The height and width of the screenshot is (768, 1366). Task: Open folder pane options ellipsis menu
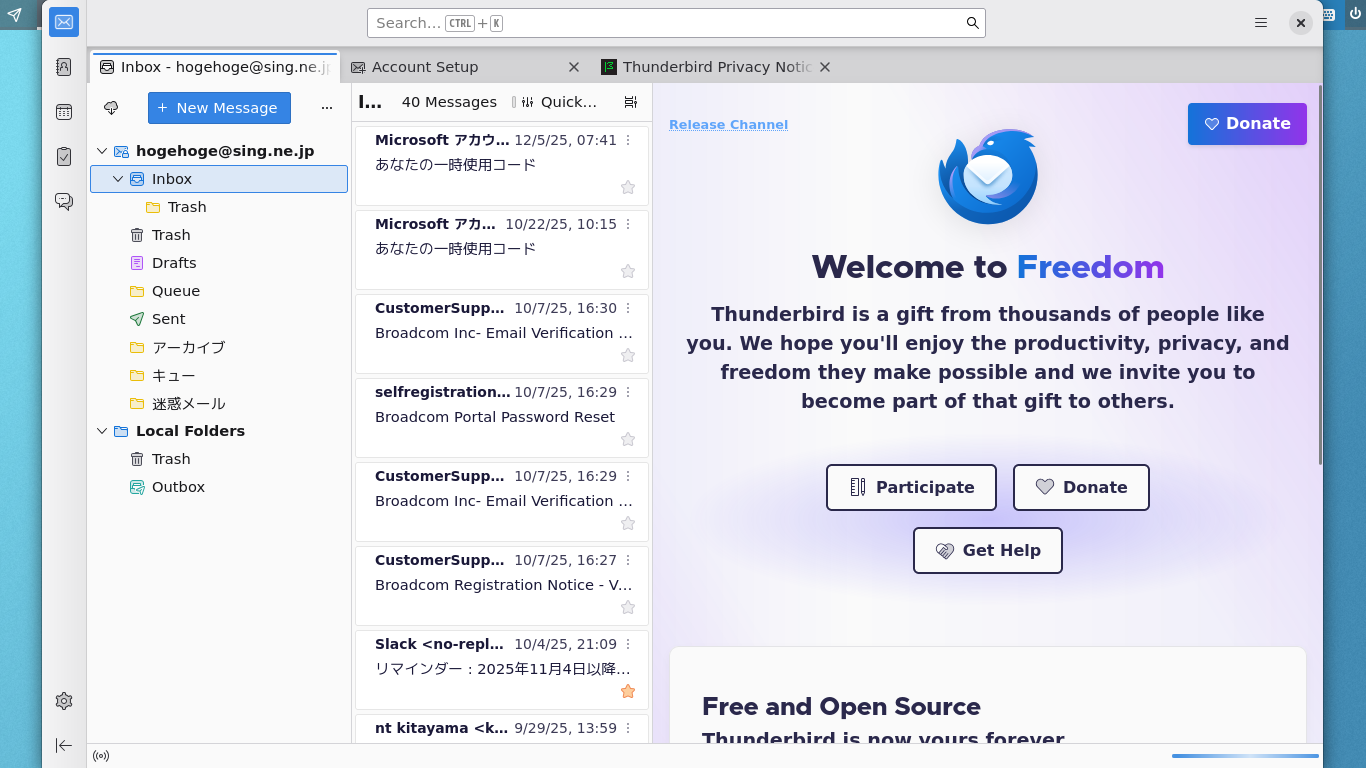(327, 108)
